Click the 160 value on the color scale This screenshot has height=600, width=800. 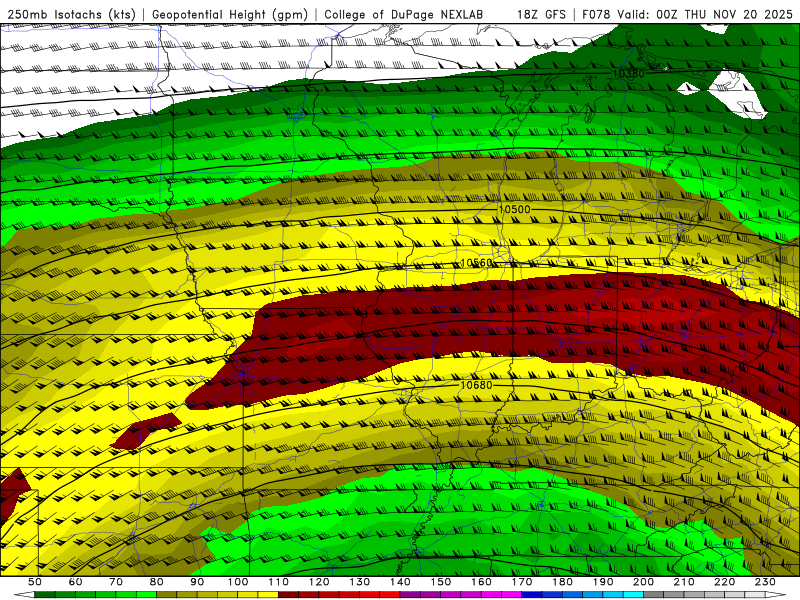[481, 582]
